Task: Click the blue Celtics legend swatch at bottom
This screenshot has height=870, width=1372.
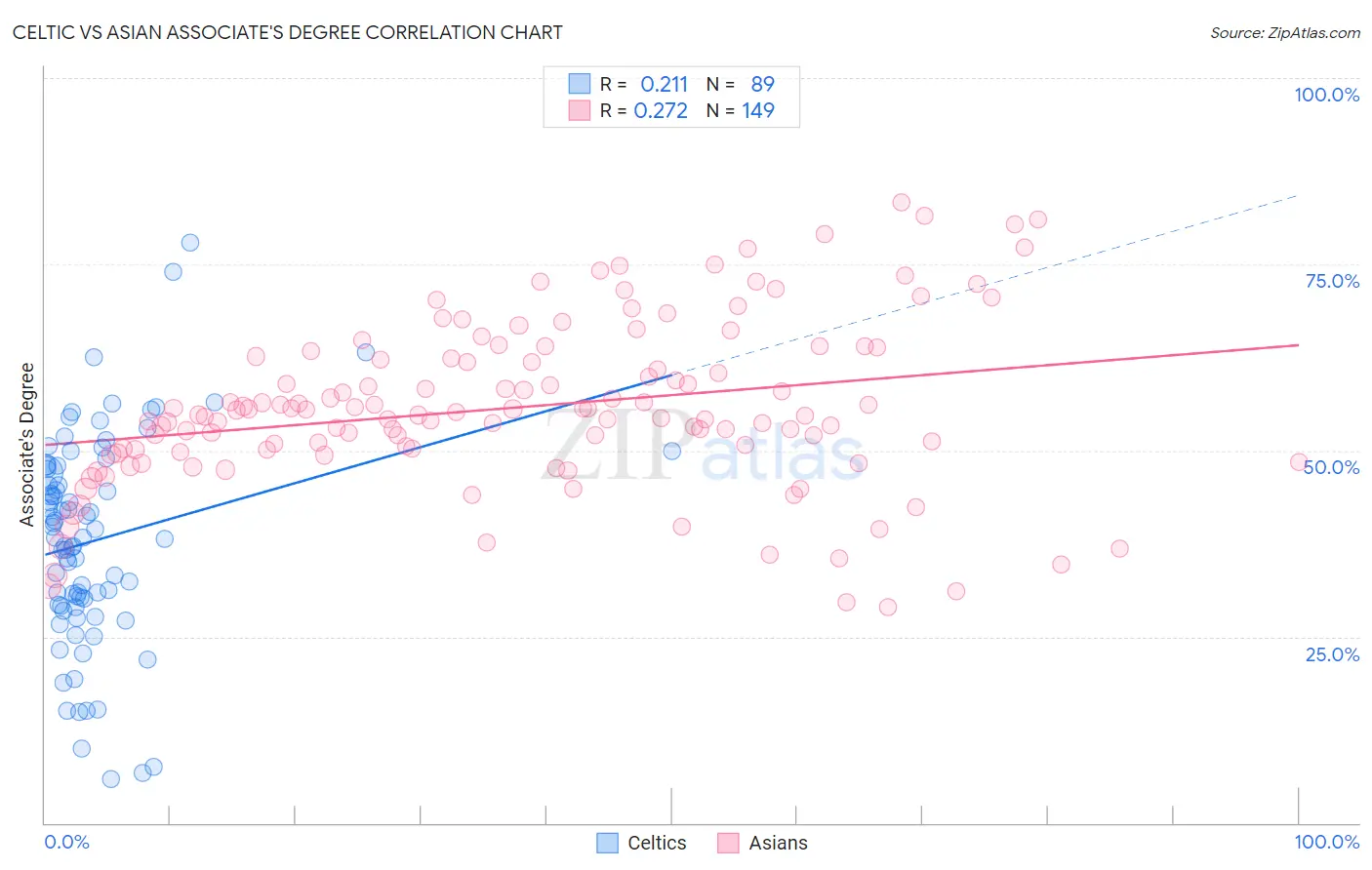Action: click(x=607, y=843)
